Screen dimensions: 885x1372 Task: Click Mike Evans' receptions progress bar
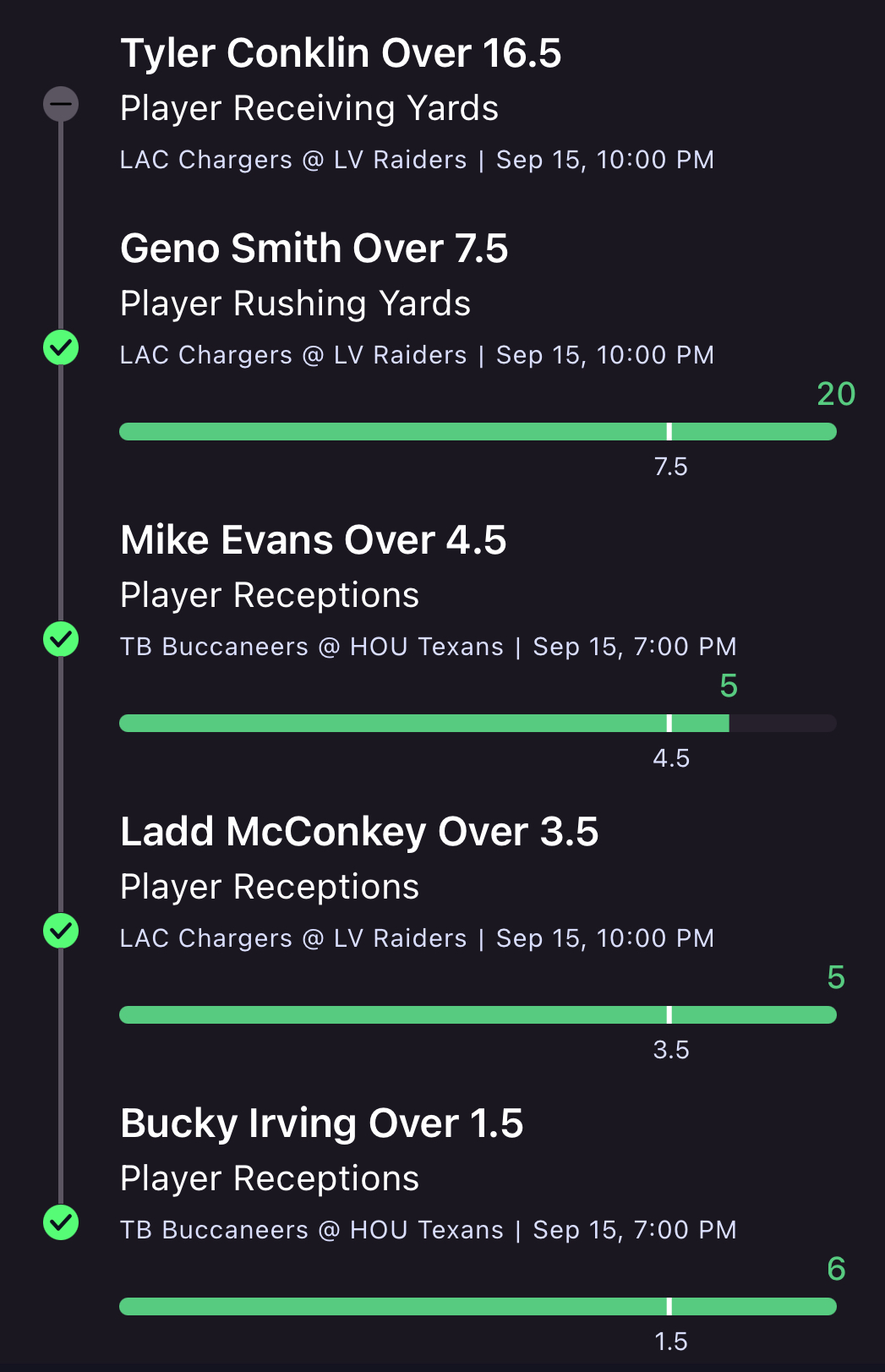[x=478, y=724]
